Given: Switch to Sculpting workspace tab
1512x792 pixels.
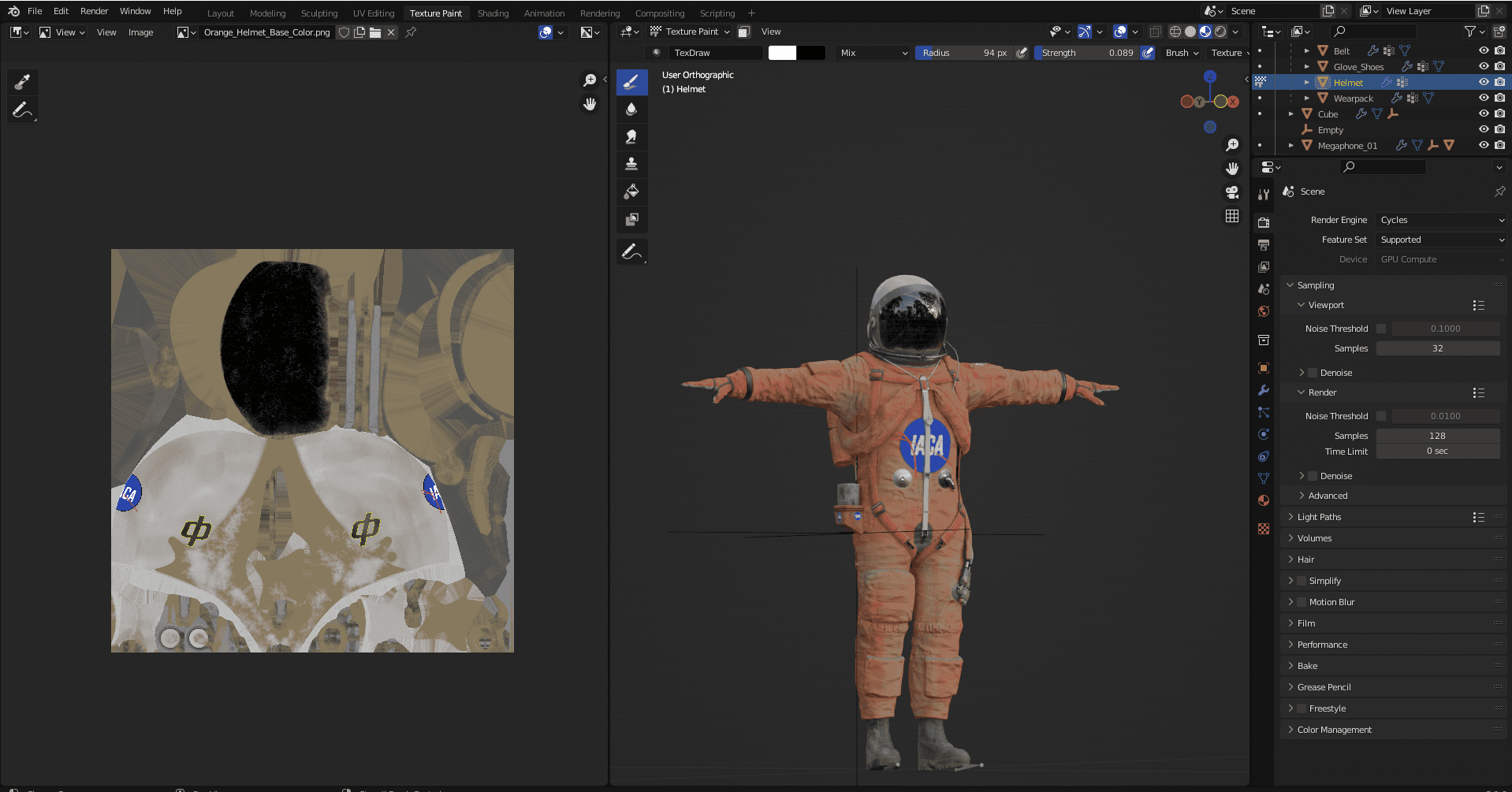Looking at the screenshot, I should pyautogui.click(x=319, y=13).
